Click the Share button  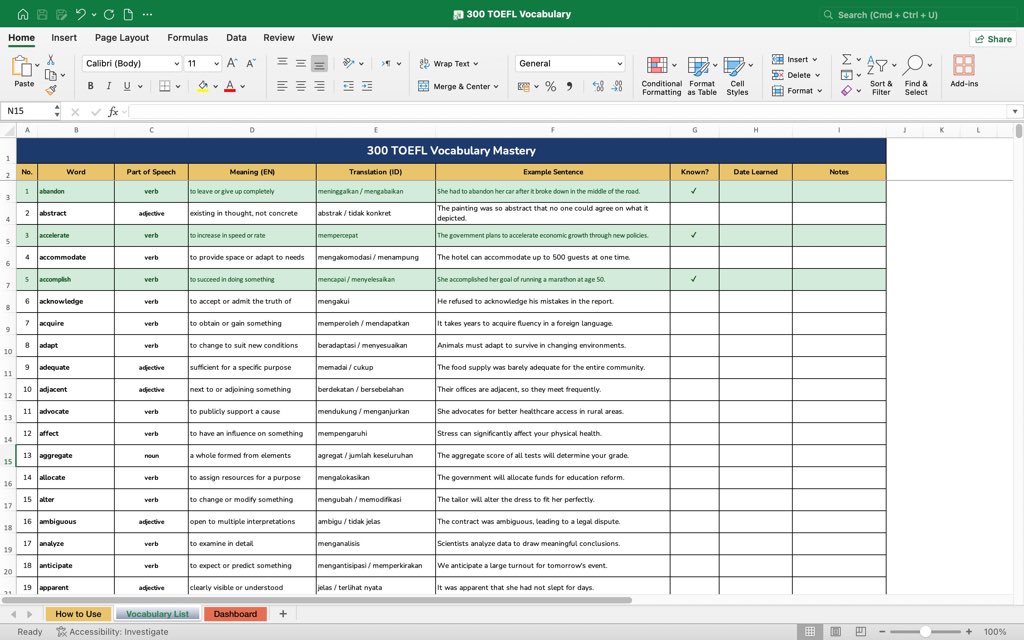pos(993,39)
